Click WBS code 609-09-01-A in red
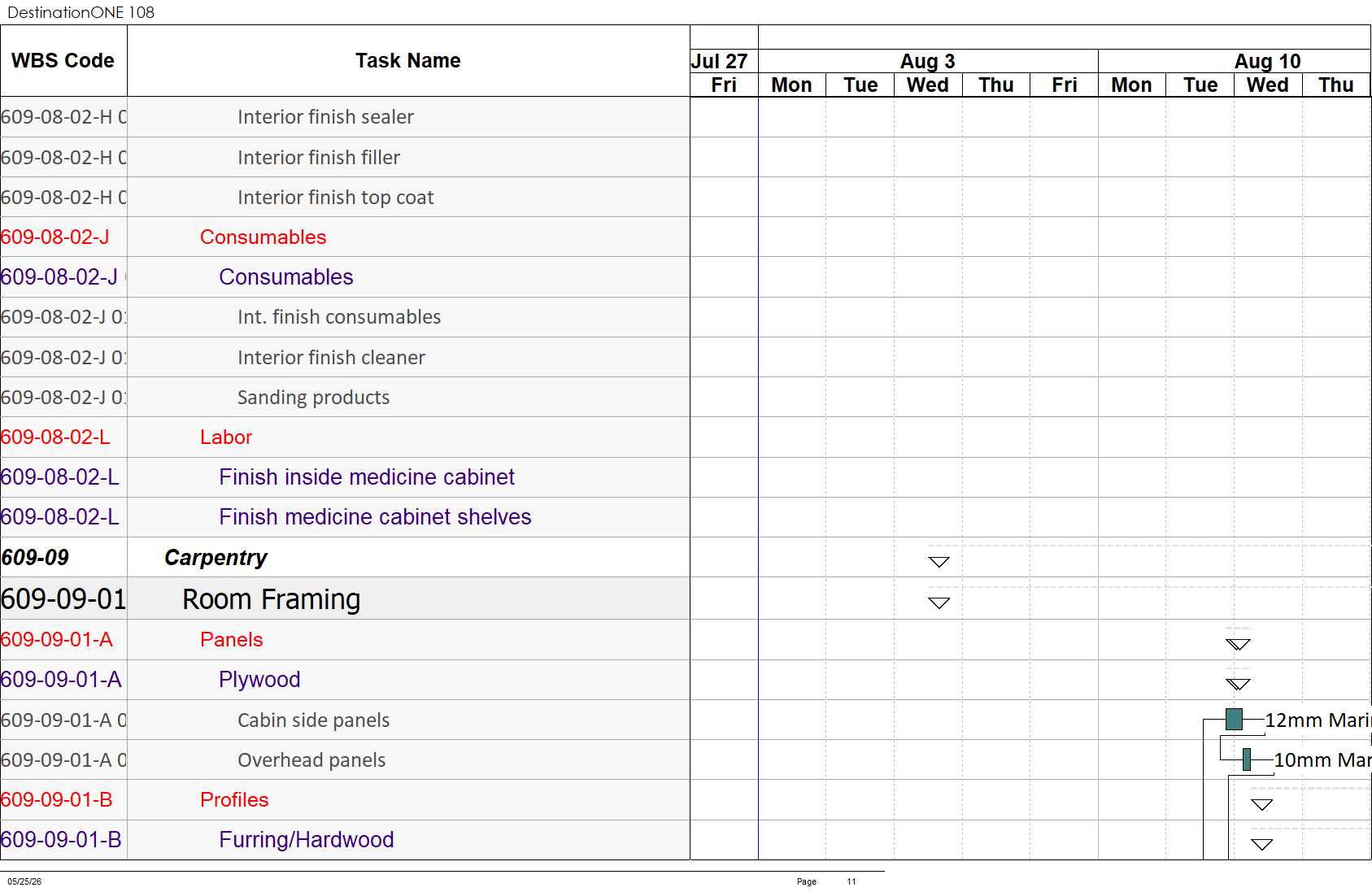1372x892 pixels. tap(57, 640)
